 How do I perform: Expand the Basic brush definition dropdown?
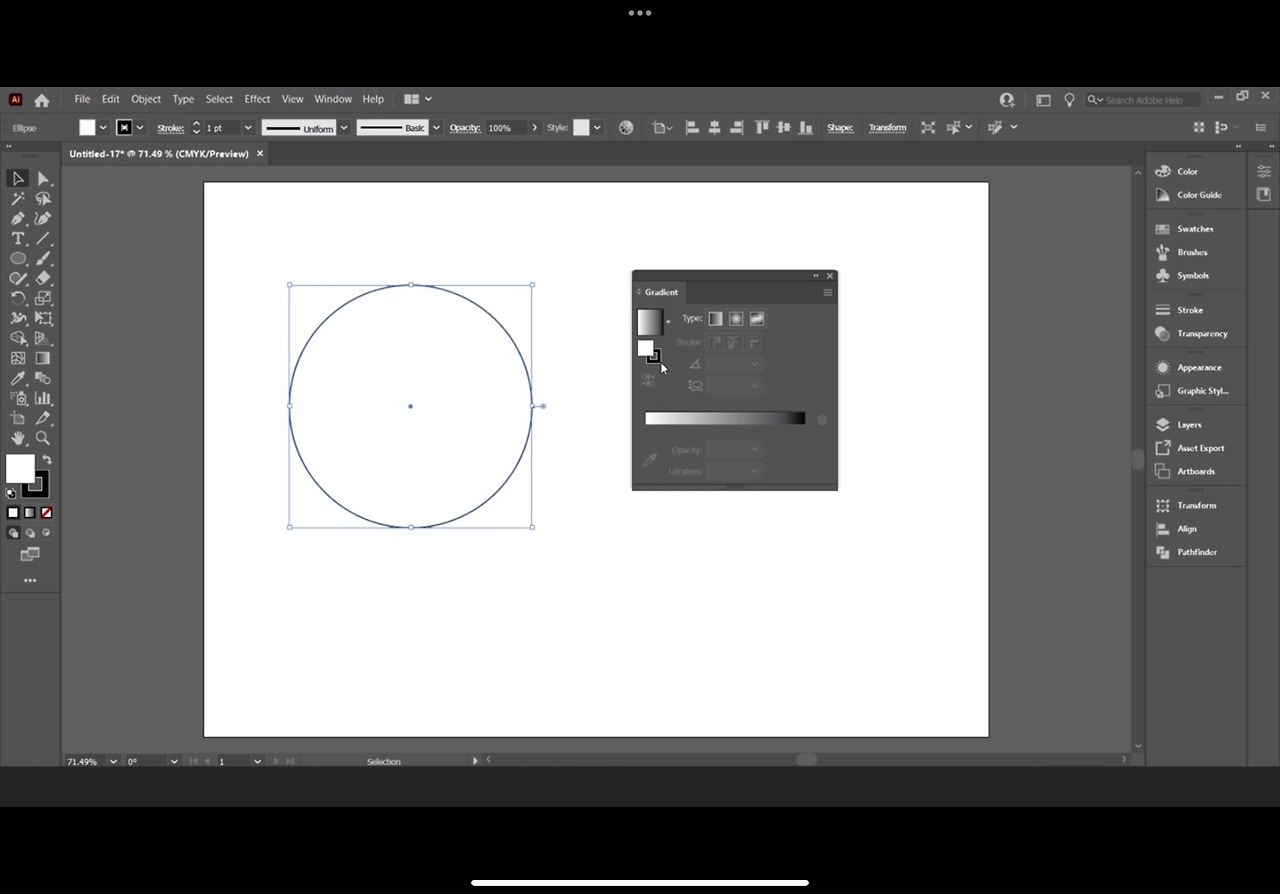pos(436,128)
